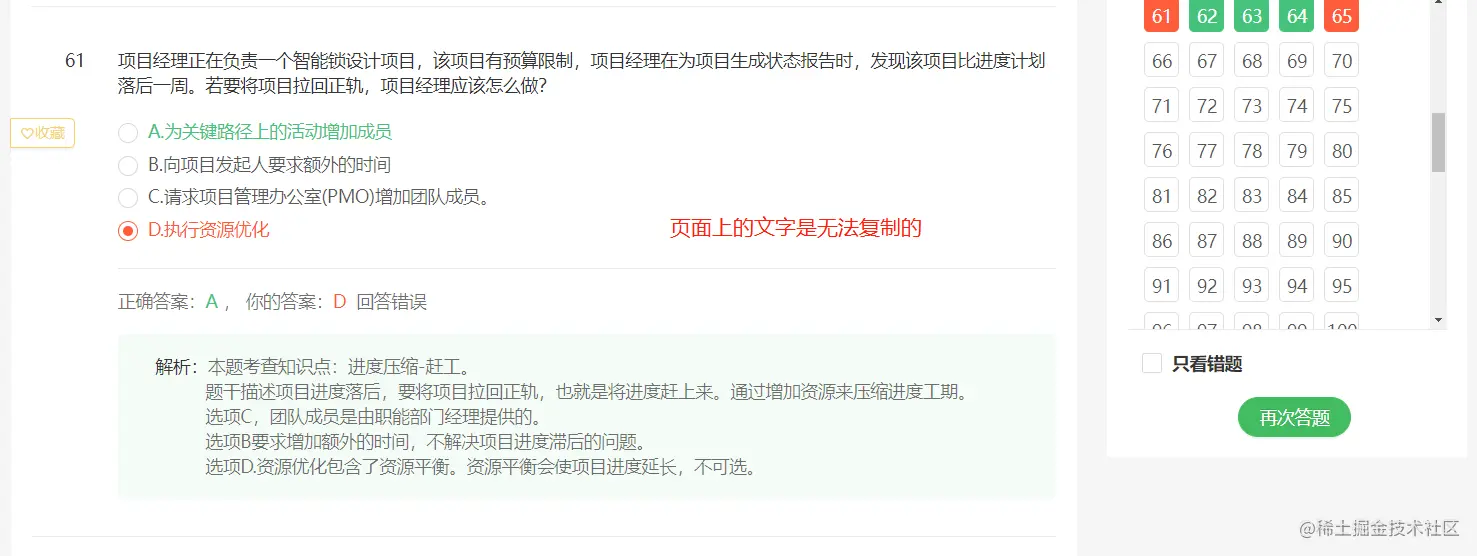
Task: Click the question list scrollbar thumb
Action: (1439, 142)
